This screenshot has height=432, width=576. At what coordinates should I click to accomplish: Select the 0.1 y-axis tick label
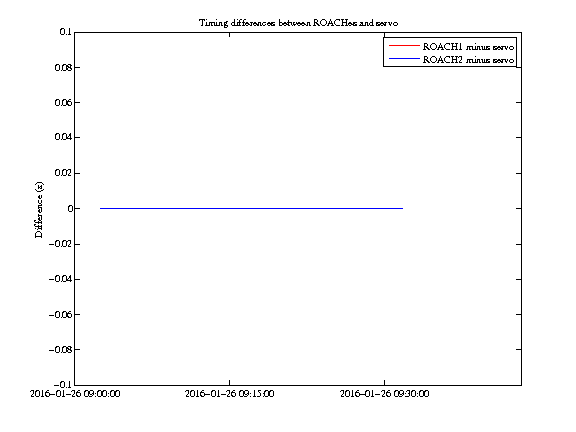(x=65, y=32)
